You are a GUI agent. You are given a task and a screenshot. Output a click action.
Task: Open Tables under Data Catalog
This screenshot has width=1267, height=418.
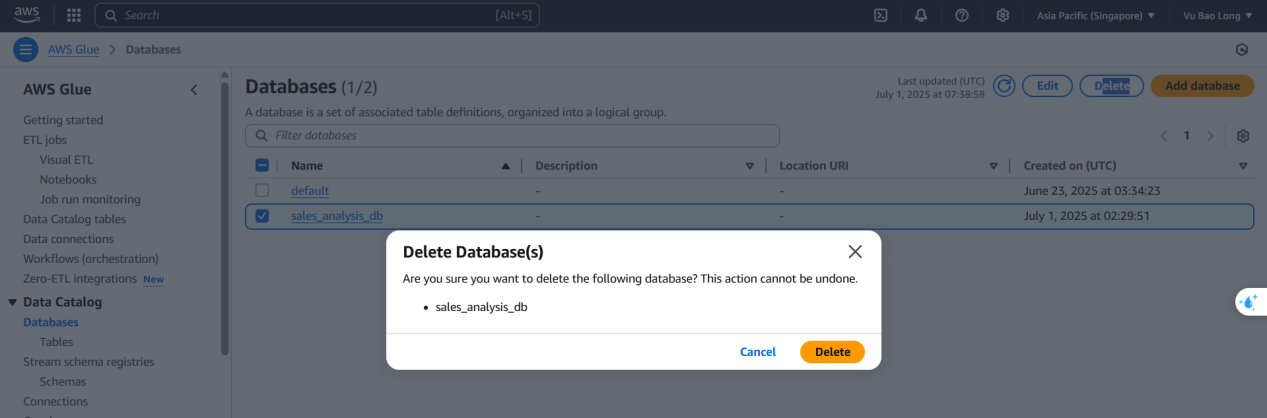pyautogui.click(x=56, y=342)
